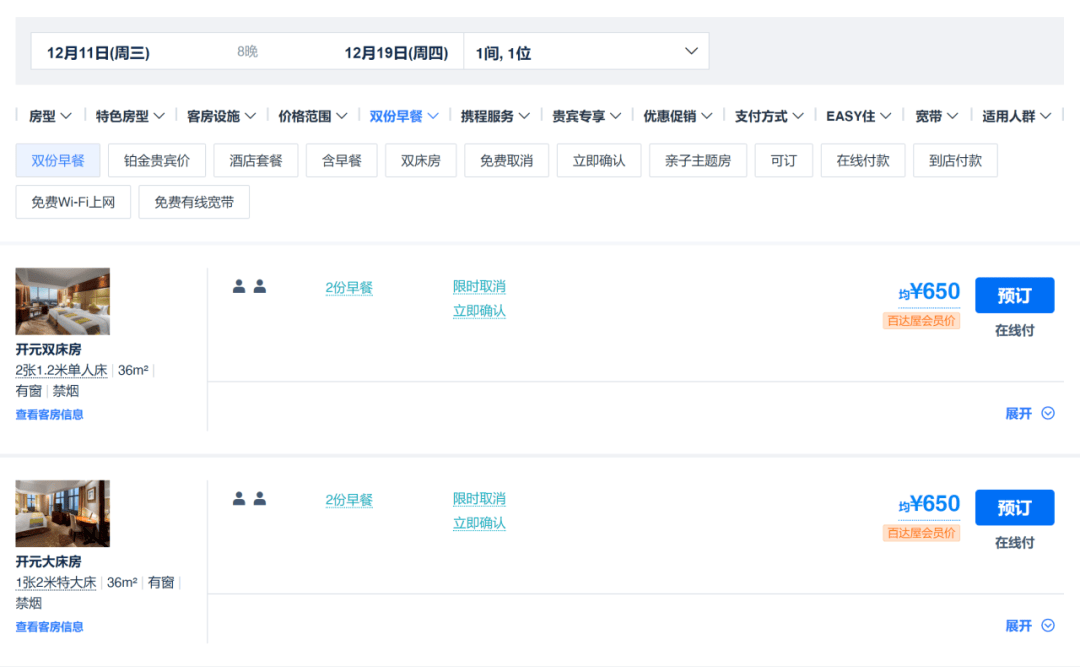Toggle the 免费取消 filter chip

[506, 160]
